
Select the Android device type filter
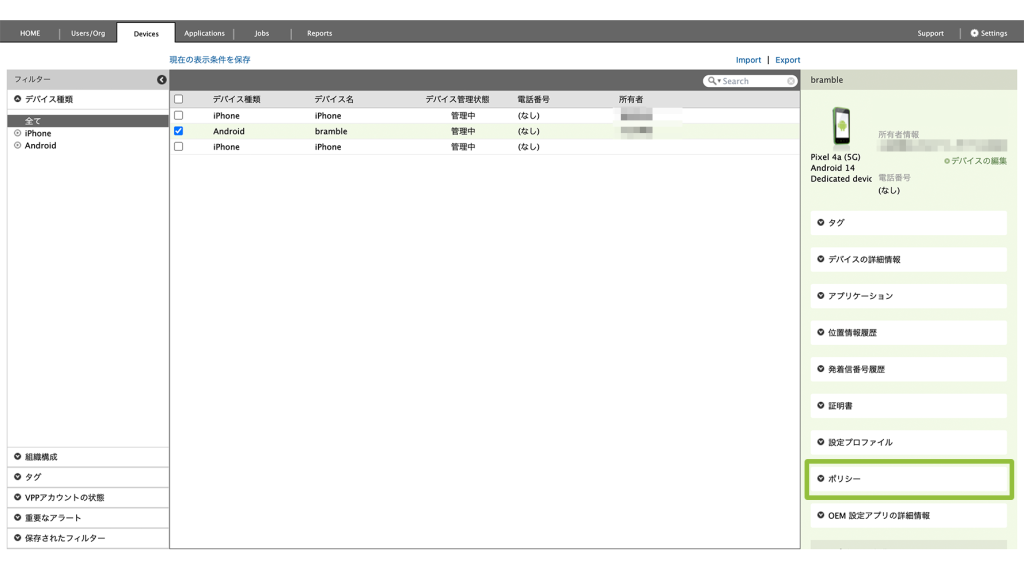click(x=40, y=146)
